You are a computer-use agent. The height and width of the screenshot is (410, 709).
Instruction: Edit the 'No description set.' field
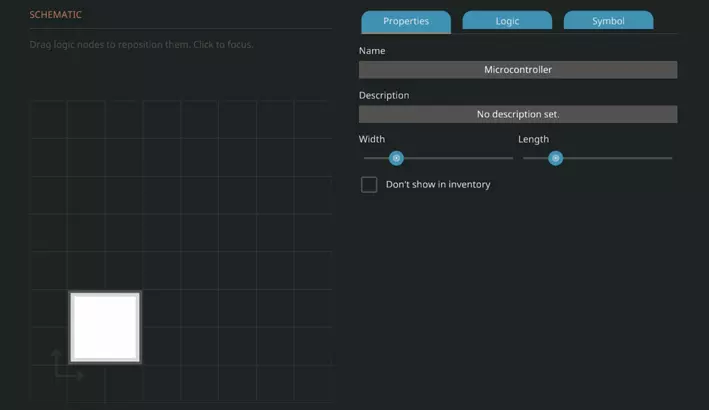[517, 114]
